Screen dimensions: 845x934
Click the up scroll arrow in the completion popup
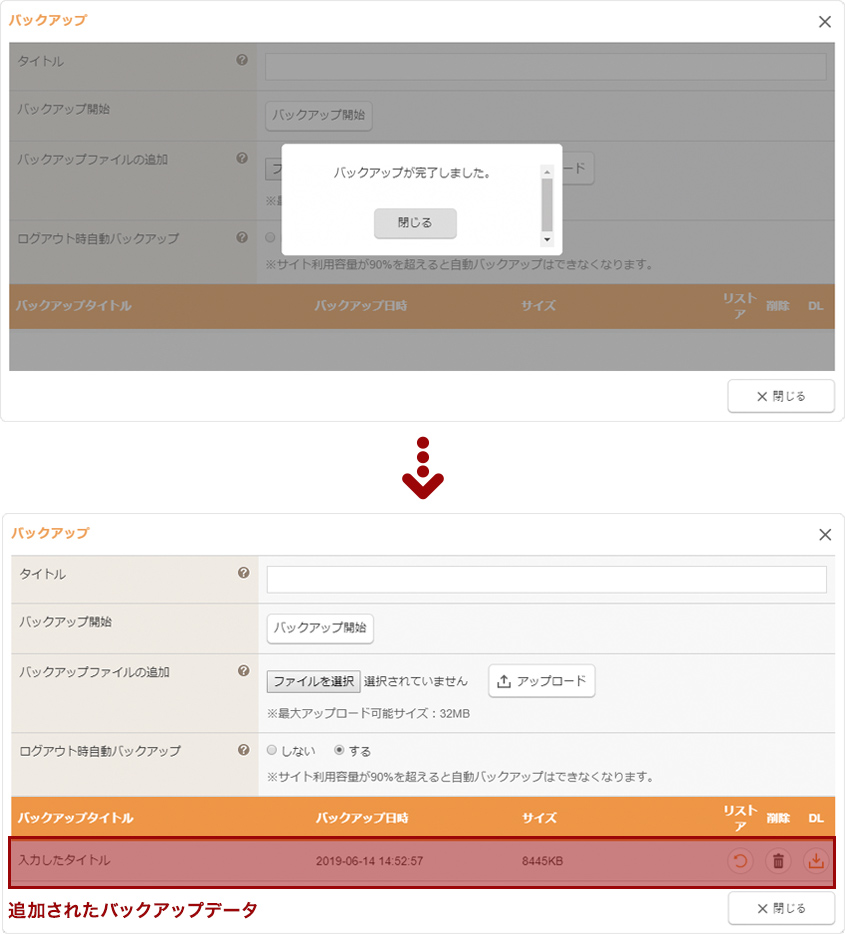point(546,173)
